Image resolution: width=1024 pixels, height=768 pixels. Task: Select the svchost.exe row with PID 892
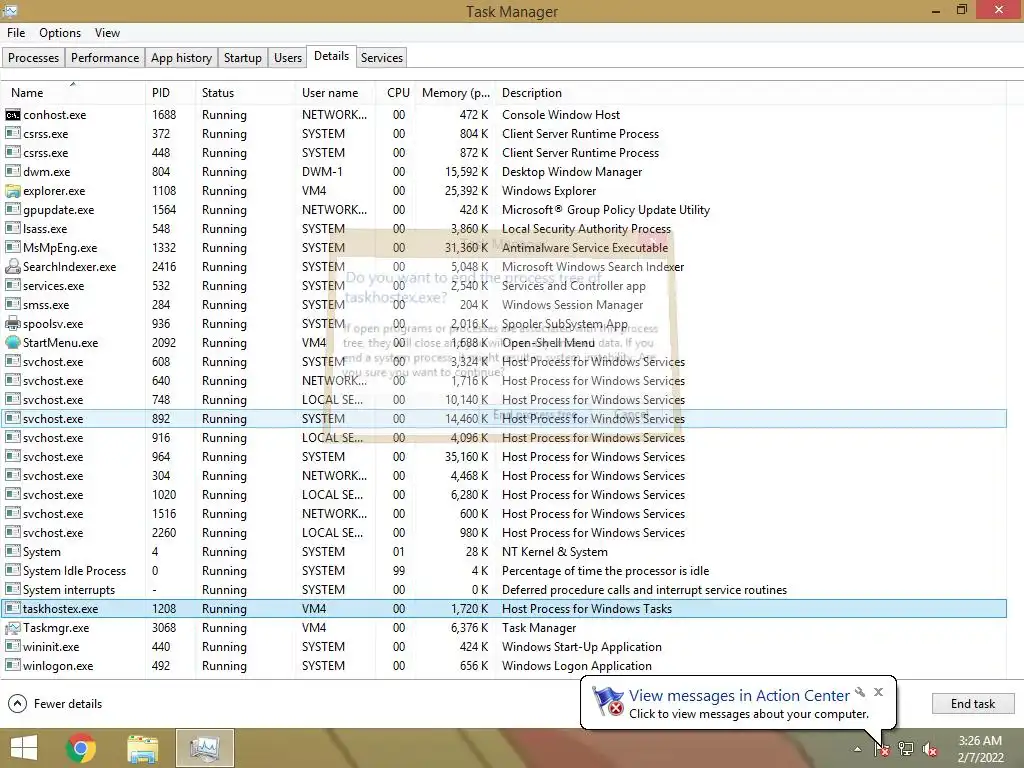click(504, 419)
